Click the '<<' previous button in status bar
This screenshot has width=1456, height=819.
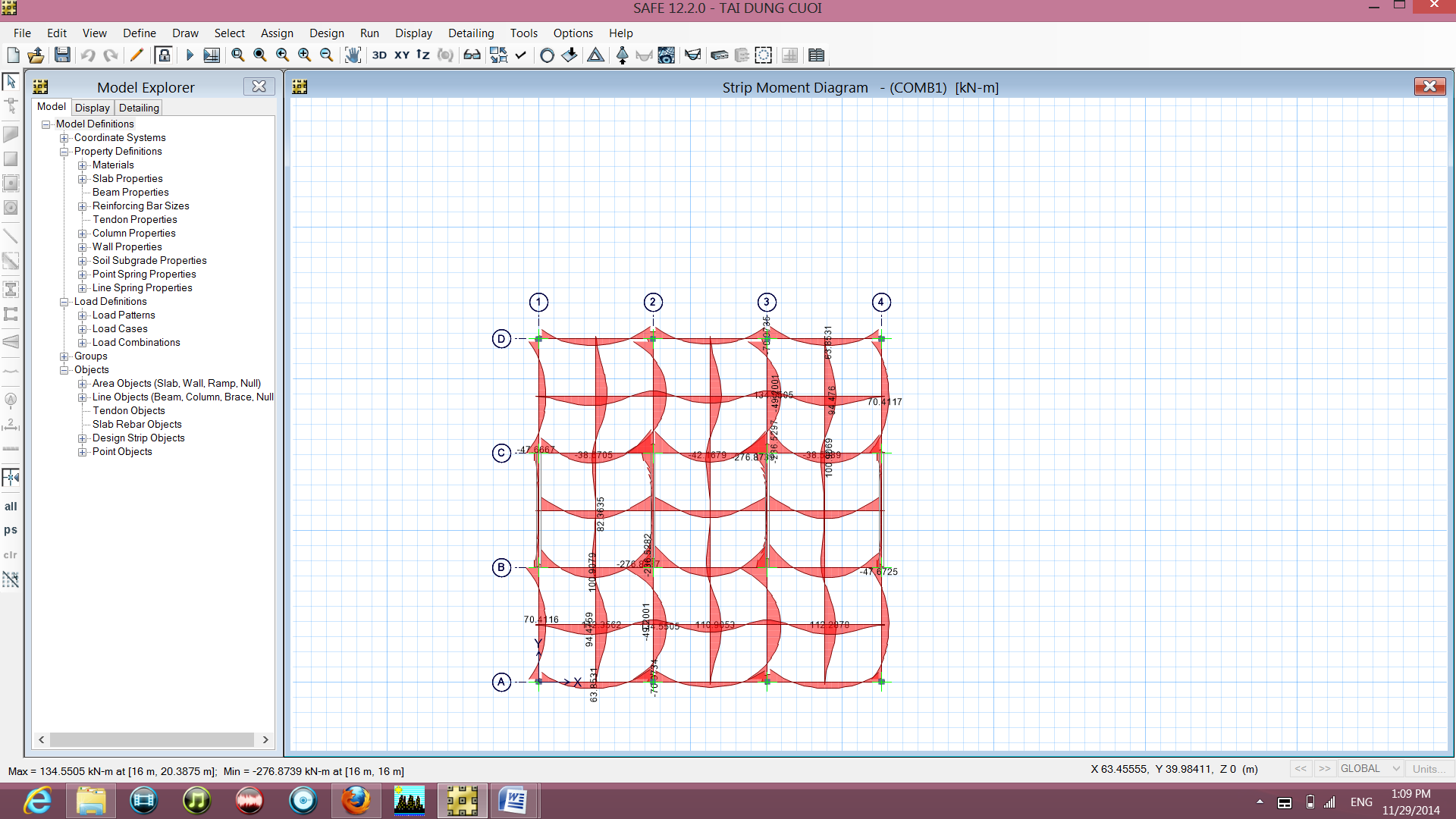pyautogui.click(x=1301, y=769)
